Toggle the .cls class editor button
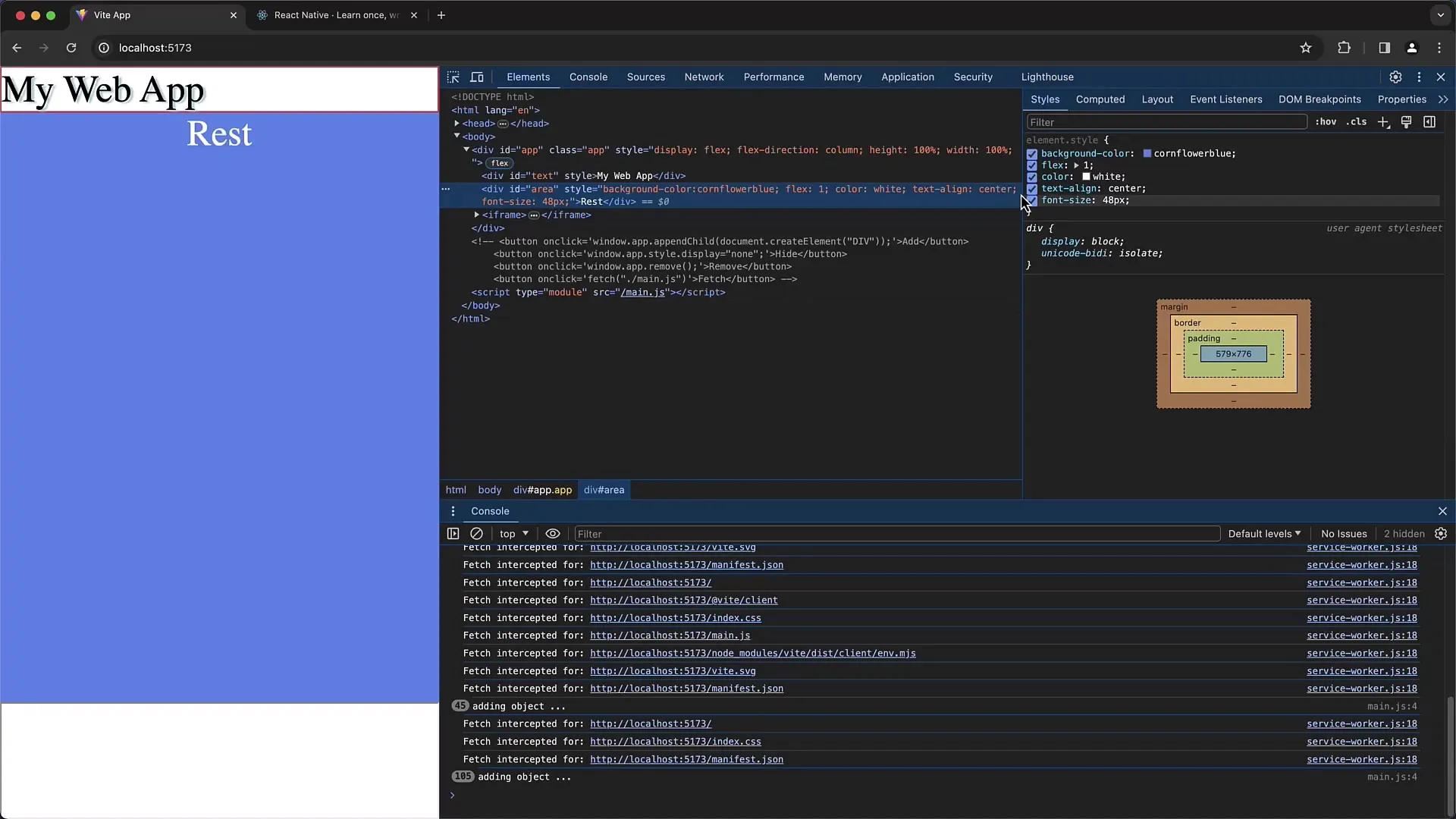Viewport: 1456px width, 819px height. coord(1357,122)
